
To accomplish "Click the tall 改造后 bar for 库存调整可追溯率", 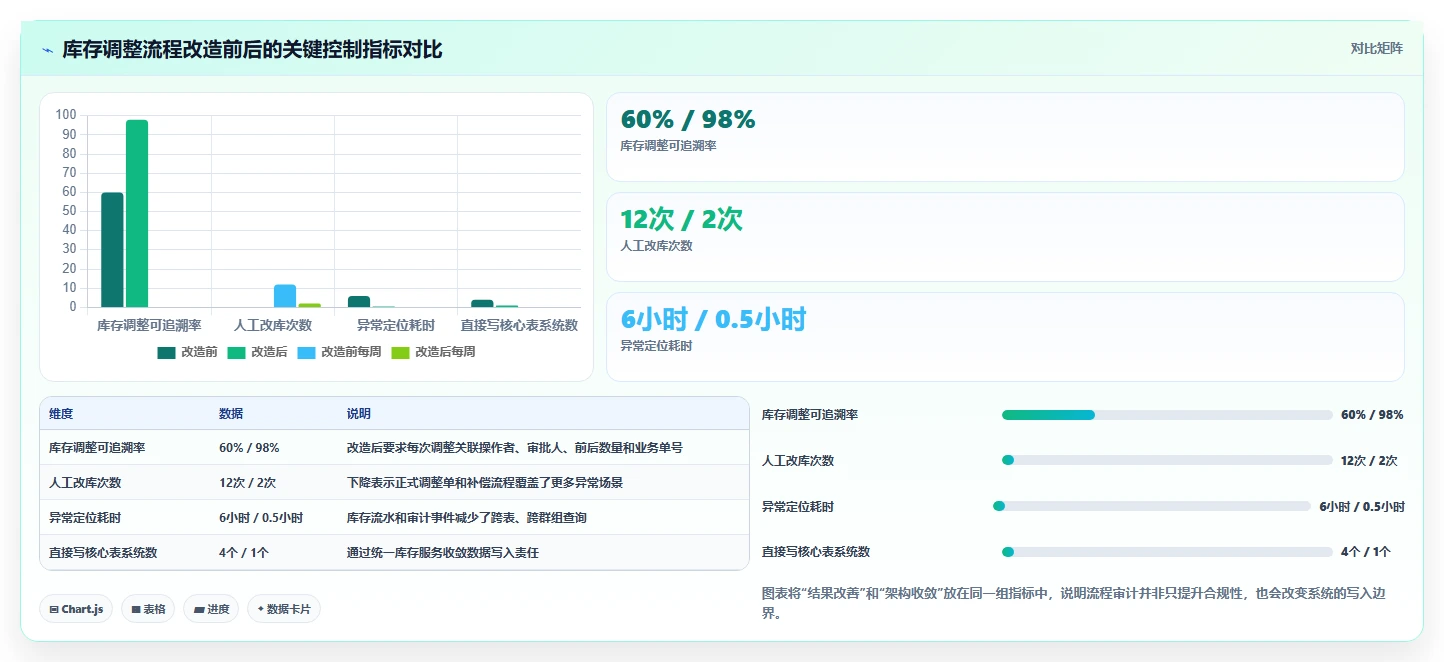I will point(137,213).
